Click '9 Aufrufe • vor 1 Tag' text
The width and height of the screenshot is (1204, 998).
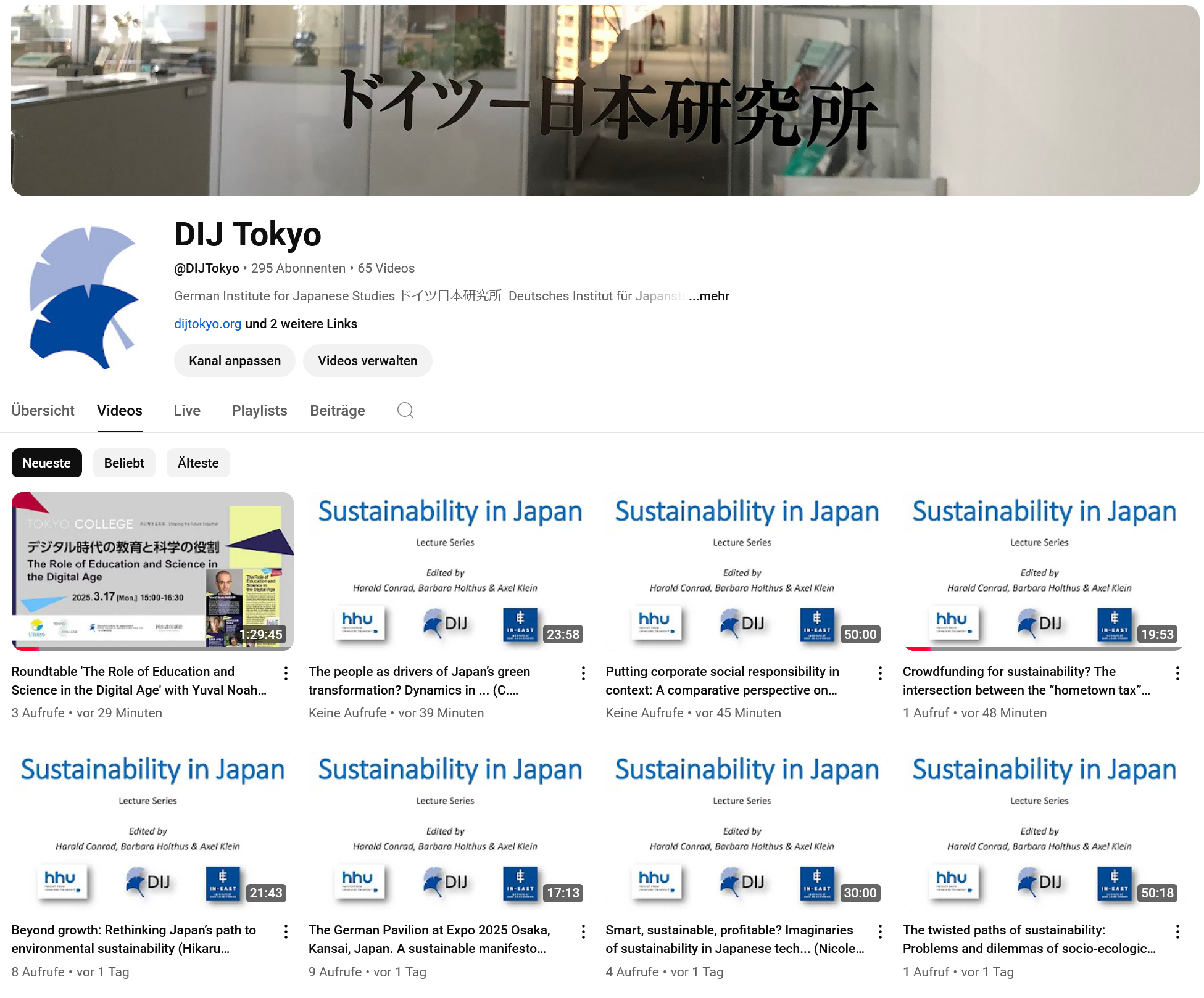(x=367, y=972)
